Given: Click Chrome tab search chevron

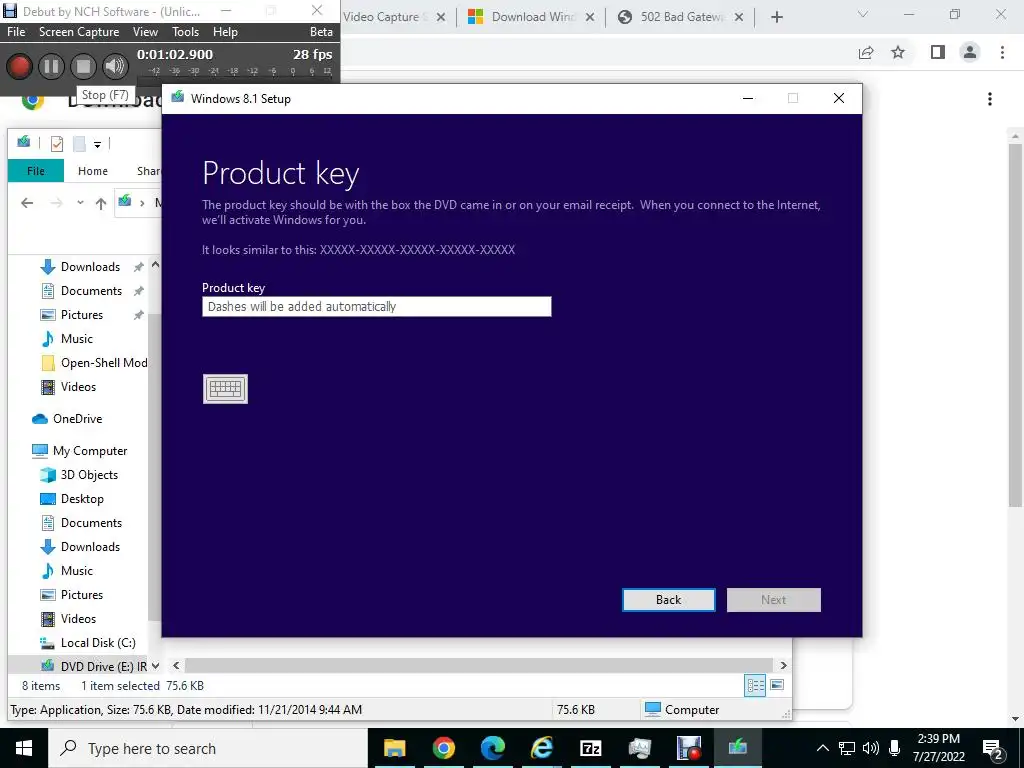Looking at the screenshot, I should [x=863, y=14].
